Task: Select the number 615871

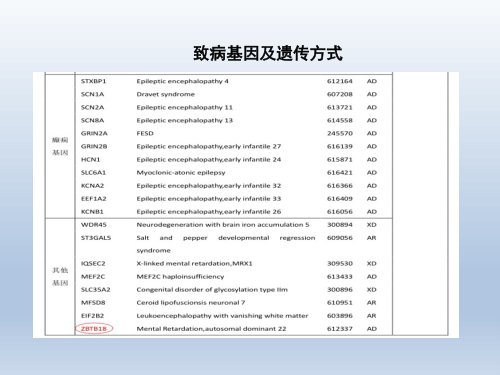Action: (x=339, y=159)
